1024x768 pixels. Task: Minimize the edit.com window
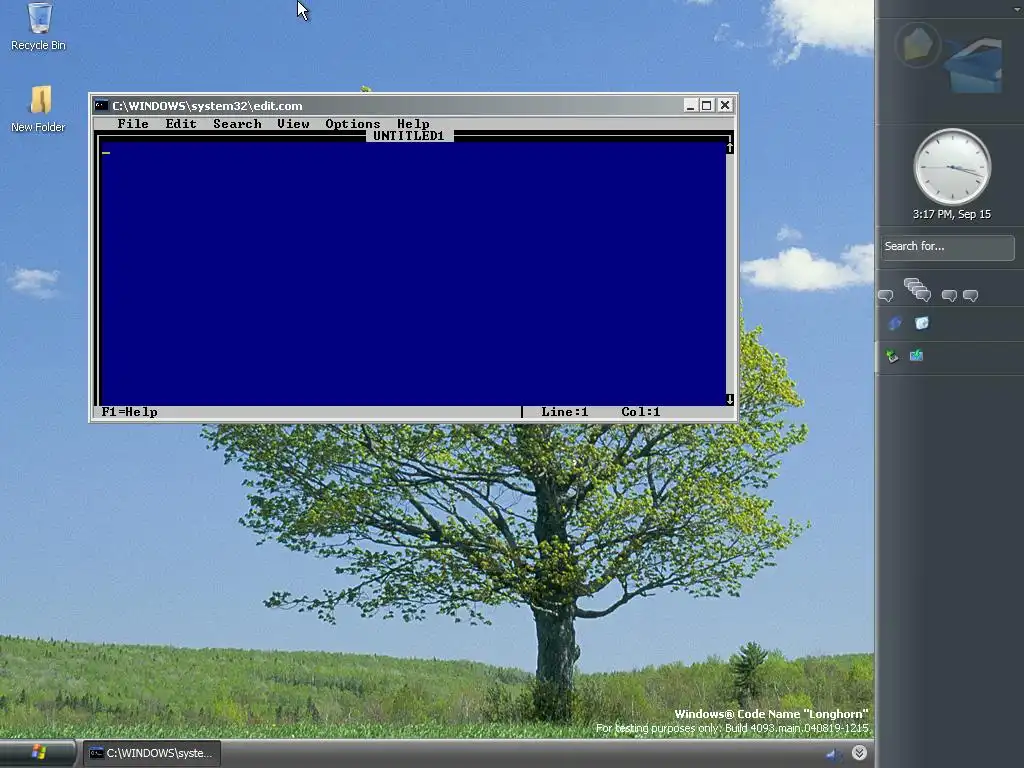[690, 105]
